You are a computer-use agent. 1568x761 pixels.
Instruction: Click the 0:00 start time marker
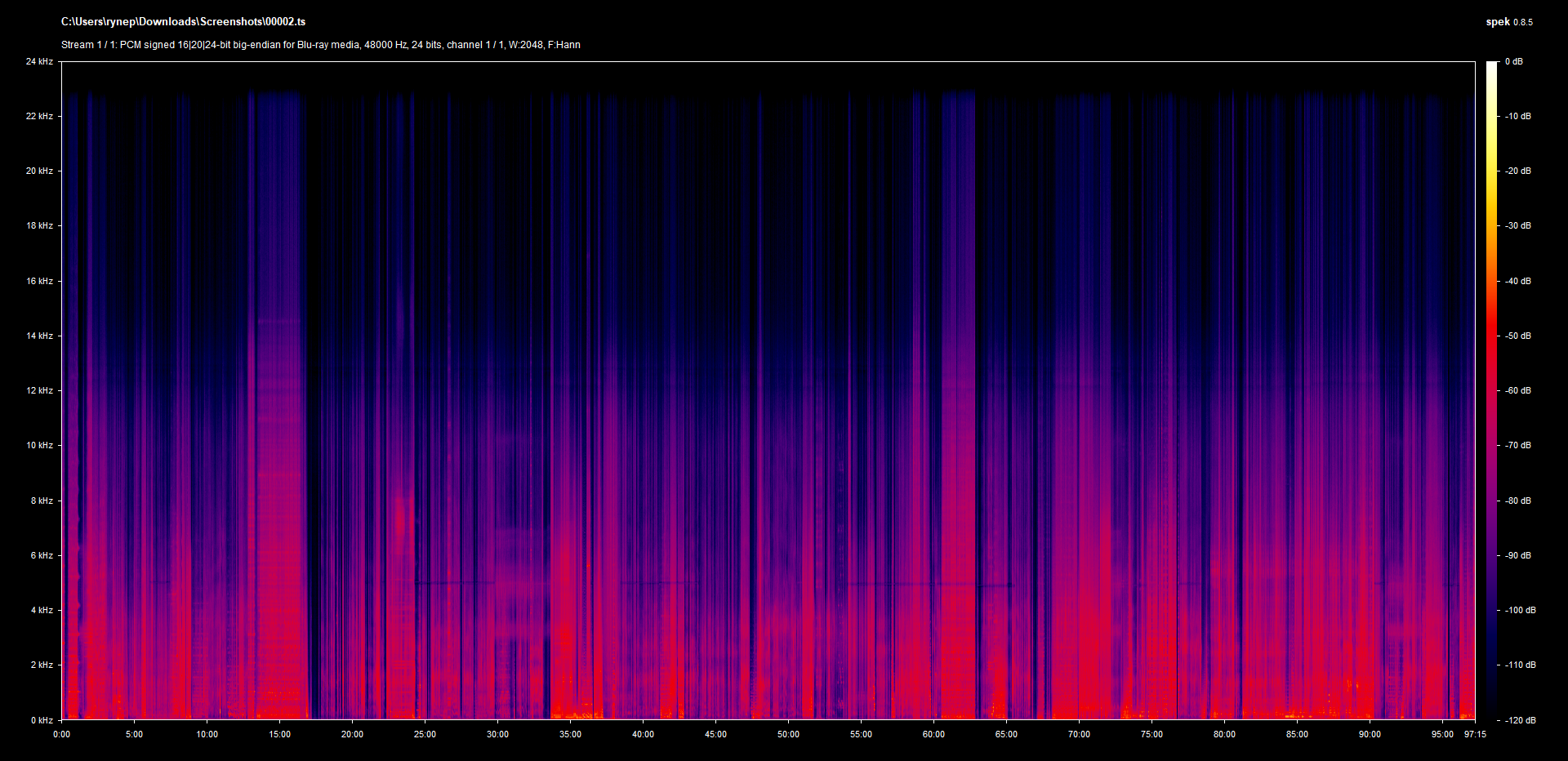click(62, 735)
